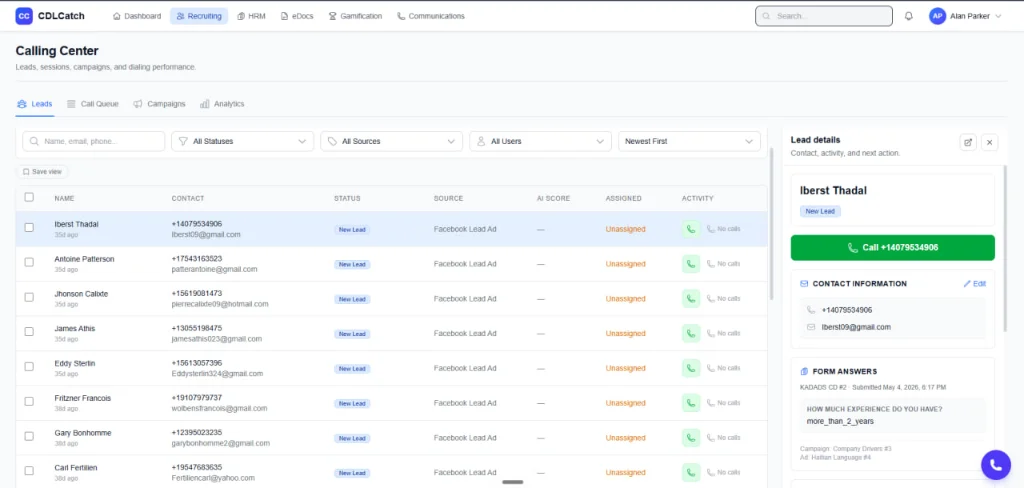Click green call icon for Fritzner Francois
The width and height of the screenshot is (1024, 488).
(691, 403)
